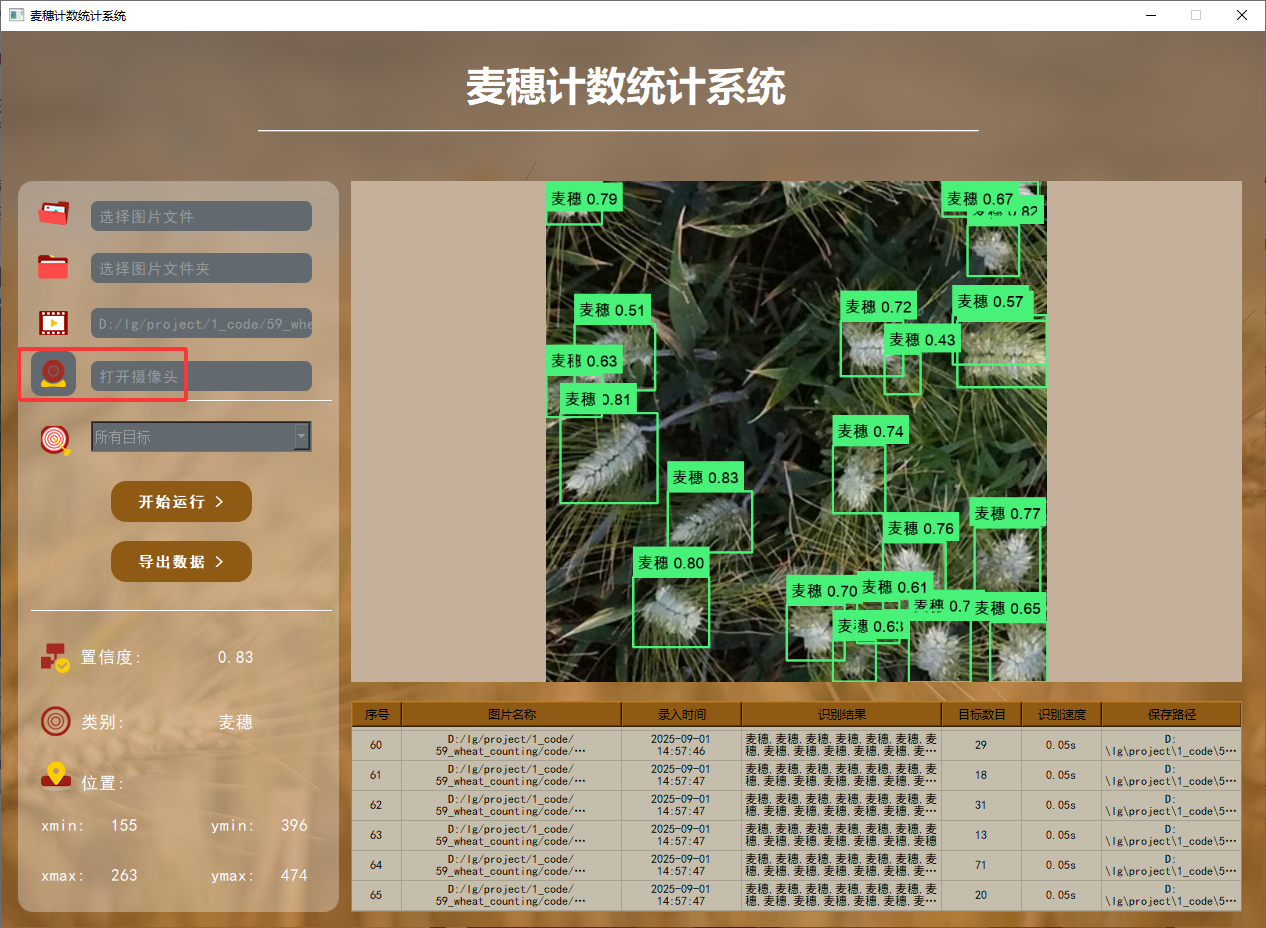Click detection label 麦穗 0.74
The width and height of the screenshot is (1266, 928).
[x=870, y=431]
